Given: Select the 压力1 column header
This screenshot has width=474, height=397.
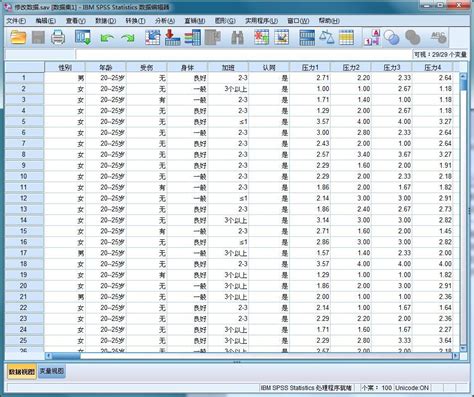Looking at the screenshot, I should 310,68.
